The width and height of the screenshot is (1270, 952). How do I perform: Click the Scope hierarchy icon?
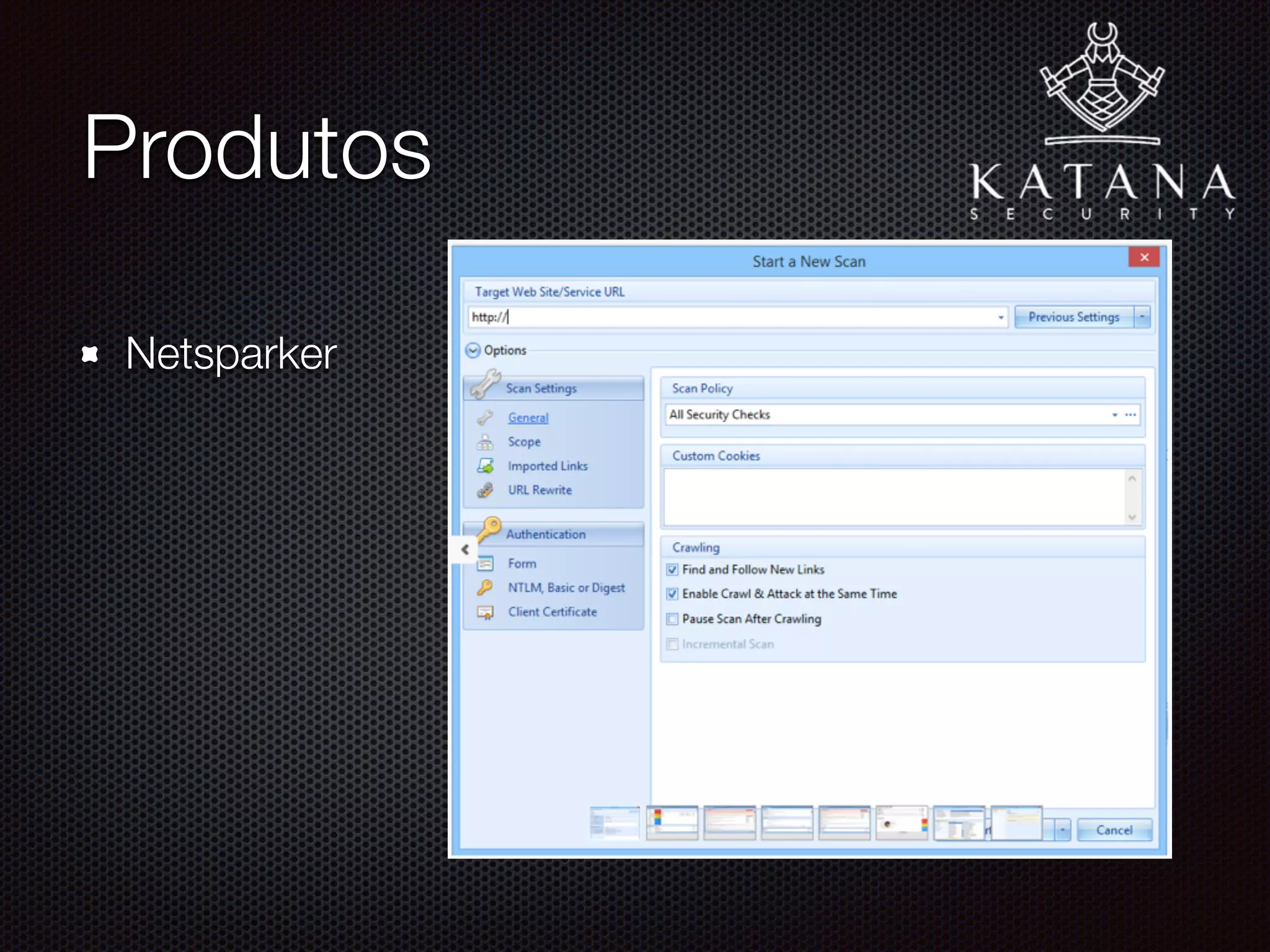point(485,443)
